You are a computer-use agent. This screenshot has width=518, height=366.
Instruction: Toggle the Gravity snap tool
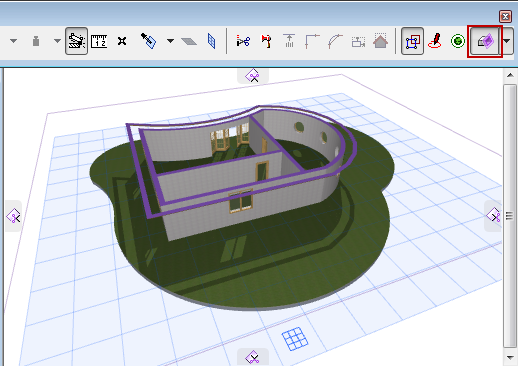click(76, 41)
